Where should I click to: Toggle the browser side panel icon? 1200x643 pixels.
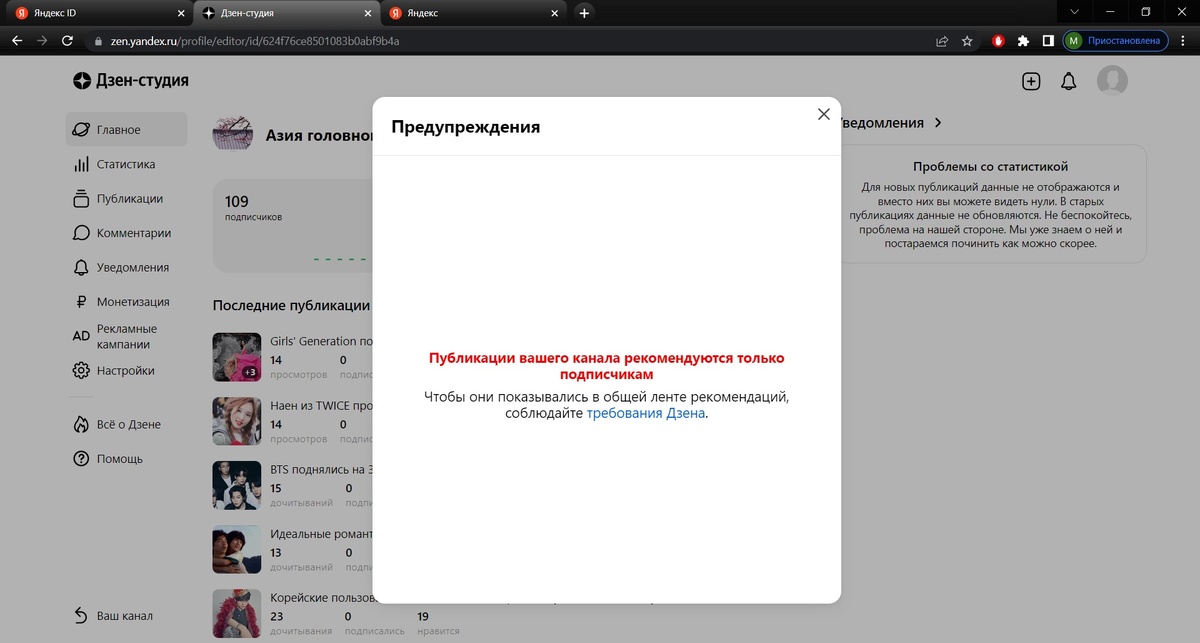[1048, 41]
